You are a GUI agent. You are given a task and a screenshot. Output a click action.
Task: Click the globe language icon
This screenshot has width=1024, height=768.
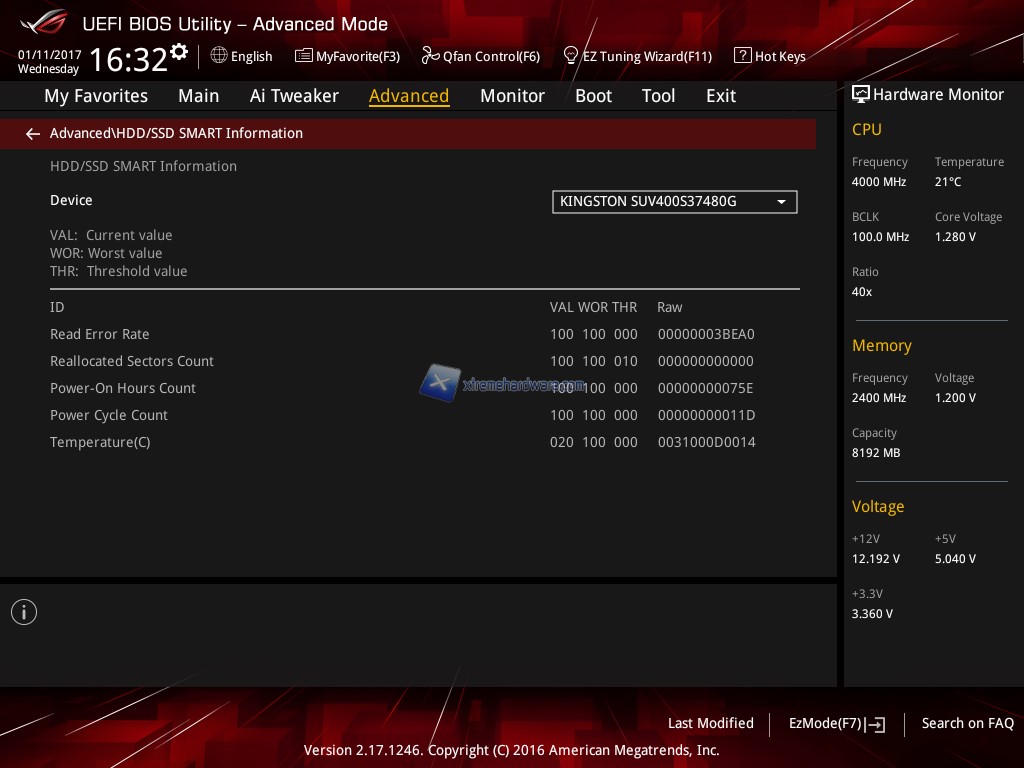[219, 56]
